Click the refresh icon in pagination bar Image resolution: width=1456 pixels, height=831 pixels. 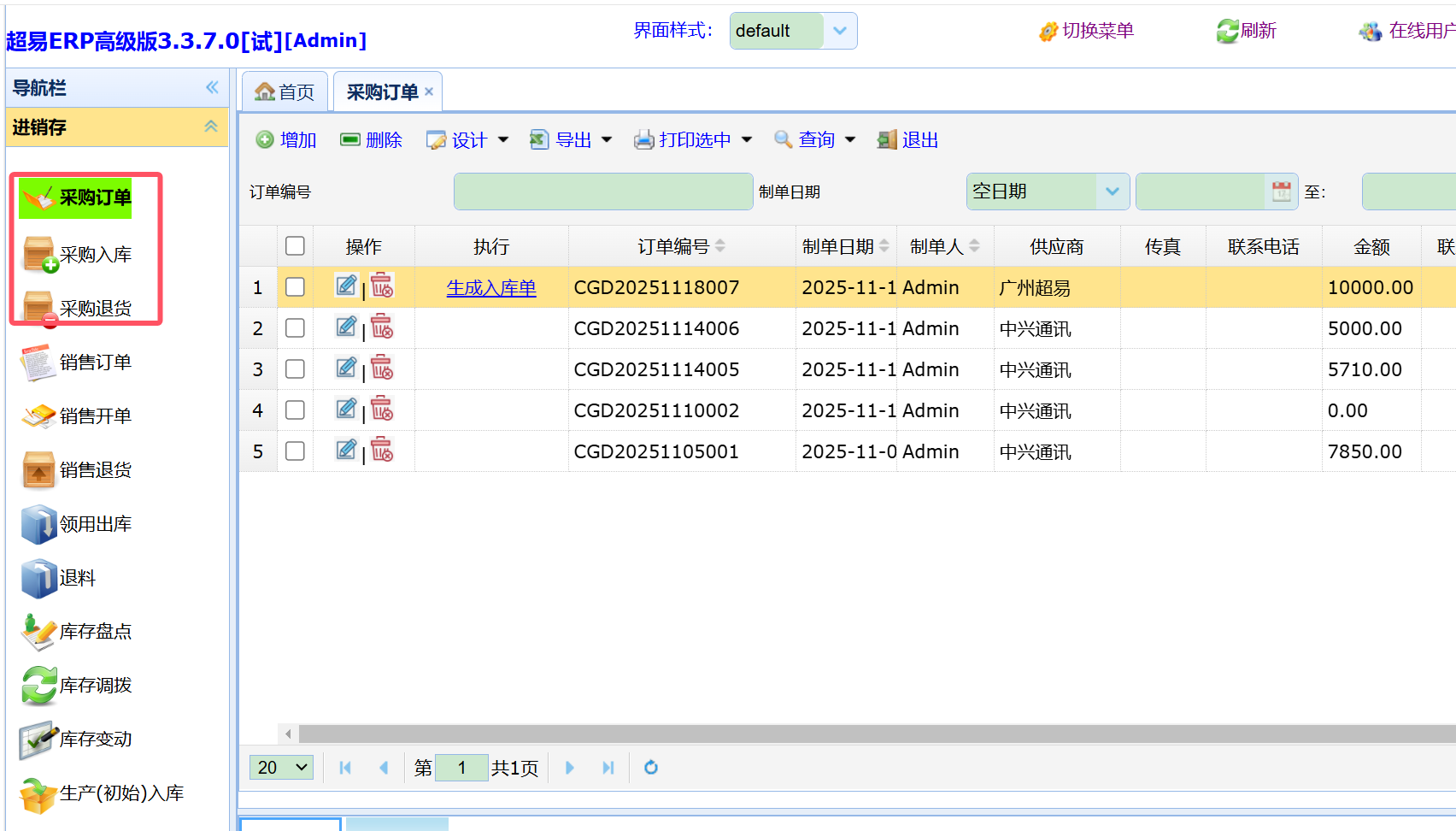(651, 768)
